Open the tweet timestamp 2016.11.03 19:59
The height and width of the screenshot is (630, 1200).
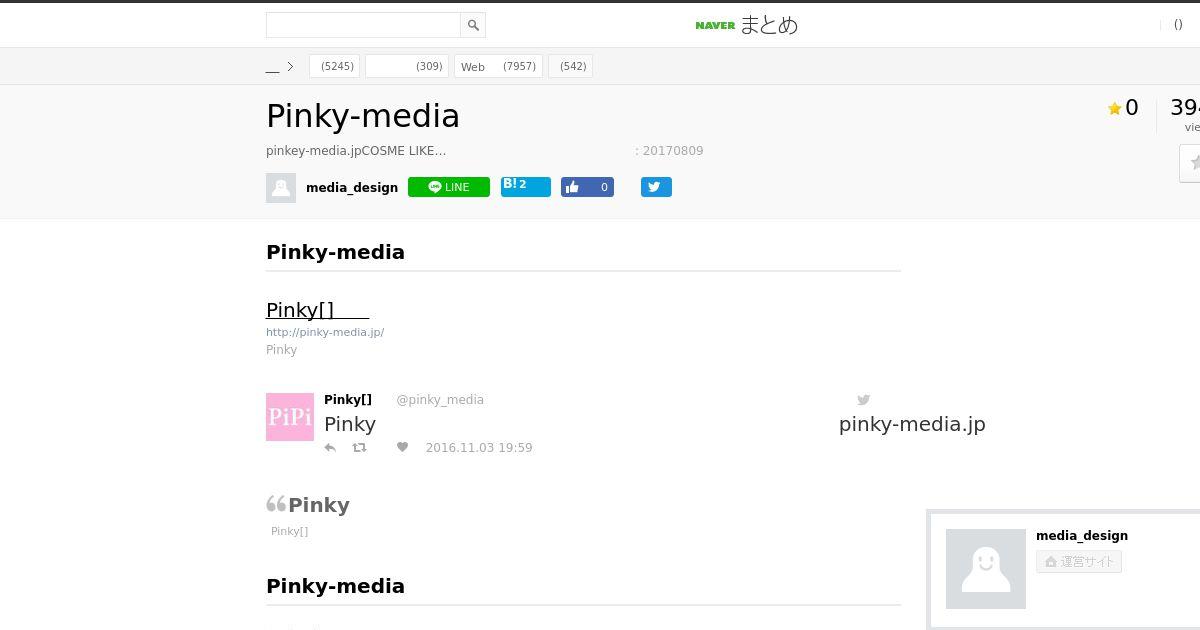(479, 448)
